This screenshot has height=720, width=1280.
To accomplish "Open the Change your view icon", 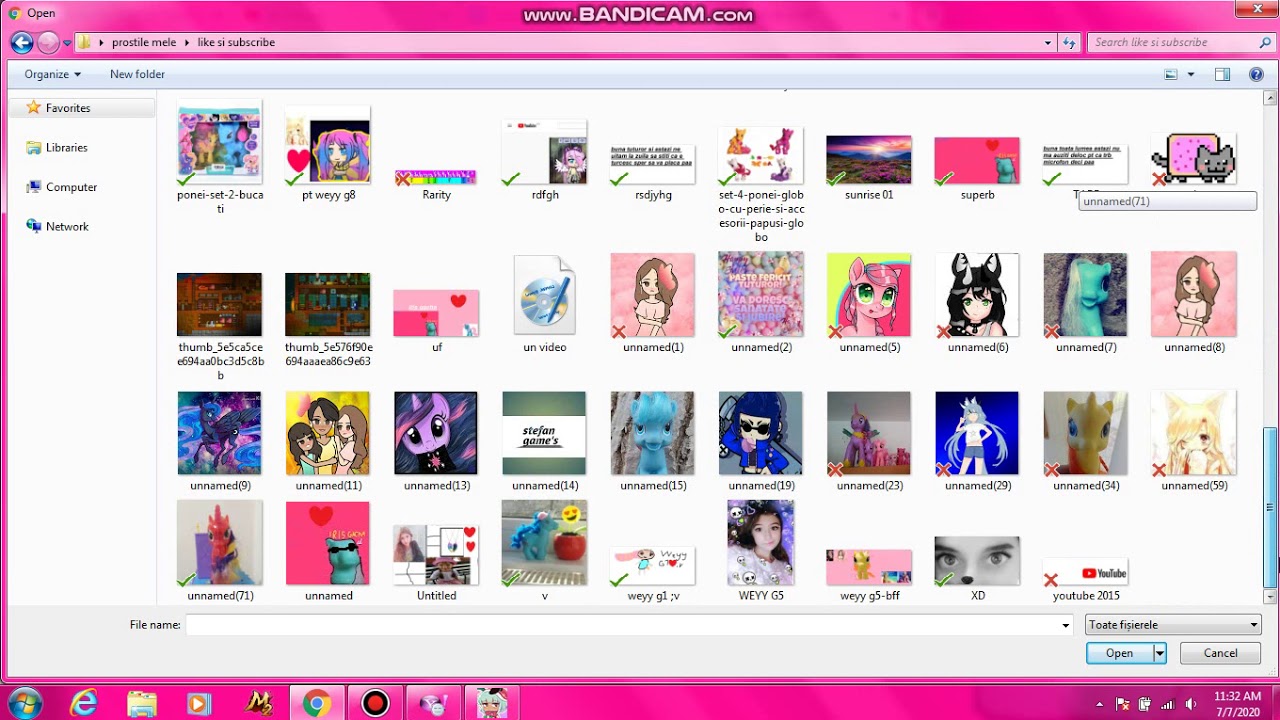I will [x=1171, y=74].
